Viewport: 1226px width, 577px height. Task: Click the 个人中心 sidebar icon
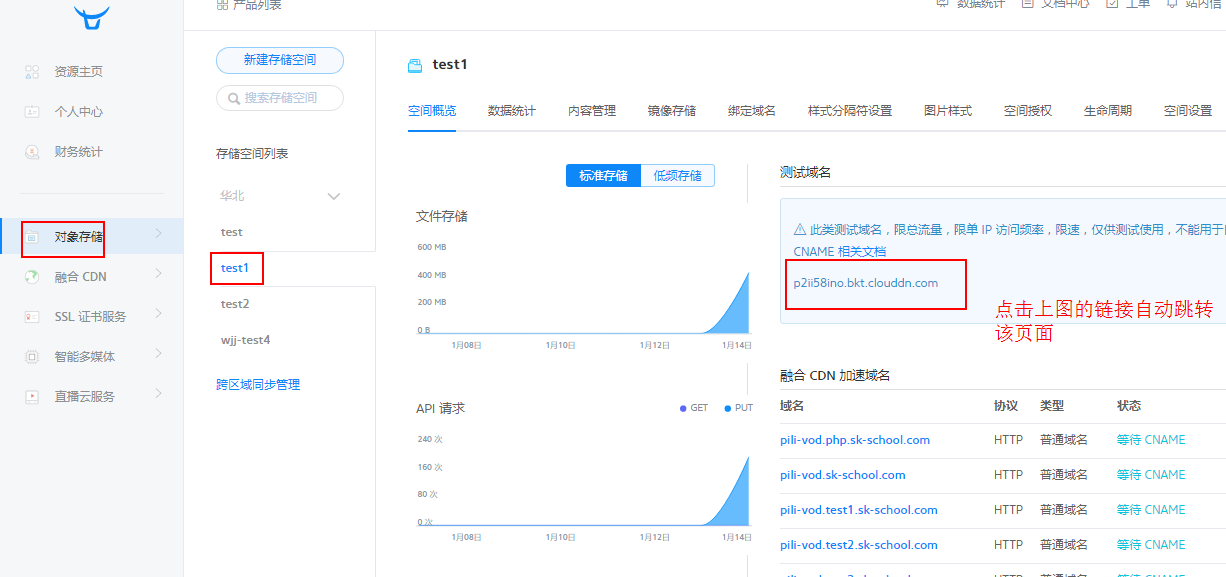[32, 112]
